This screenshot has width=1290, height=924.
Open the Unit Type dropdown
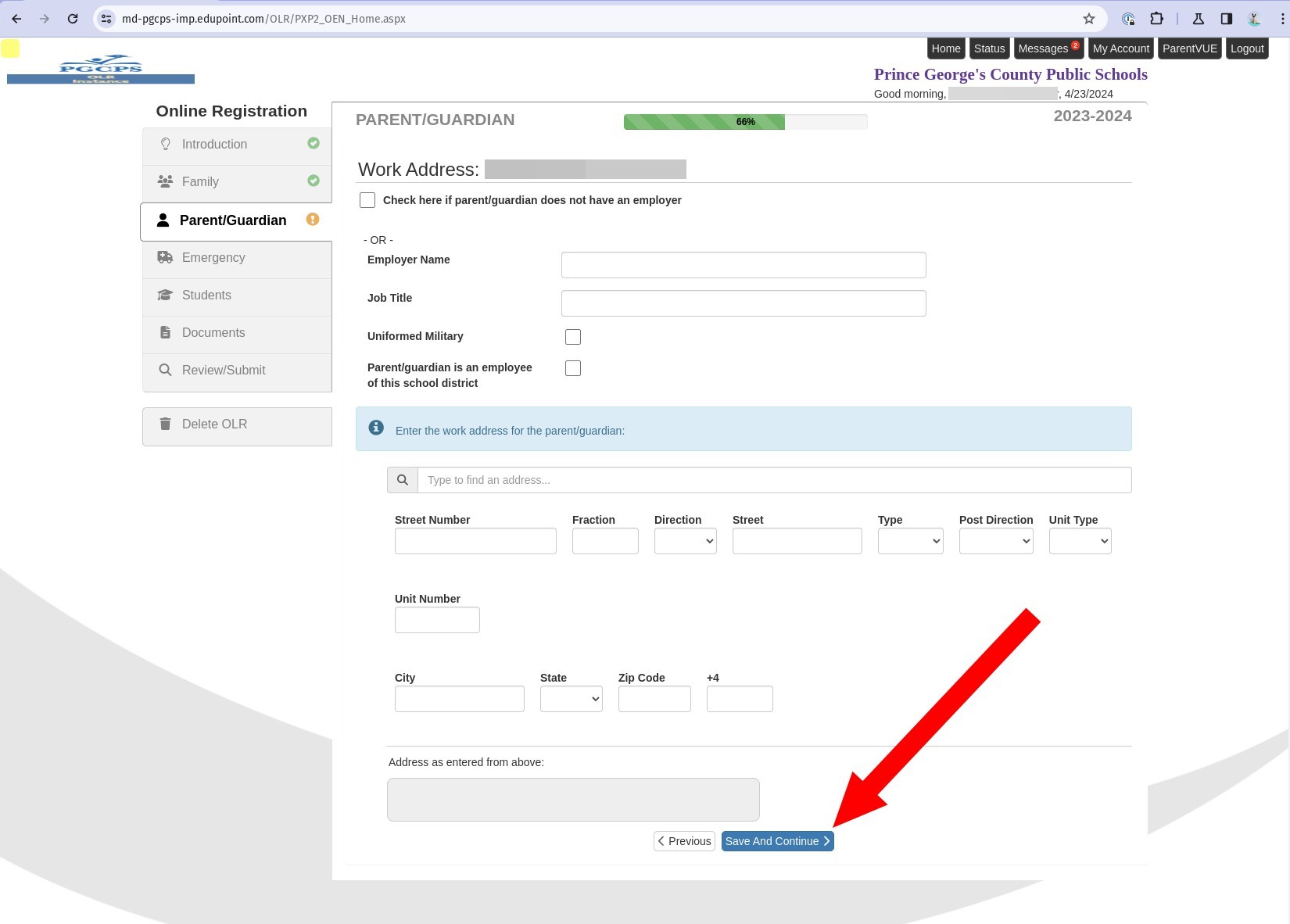coord(1080,540)
